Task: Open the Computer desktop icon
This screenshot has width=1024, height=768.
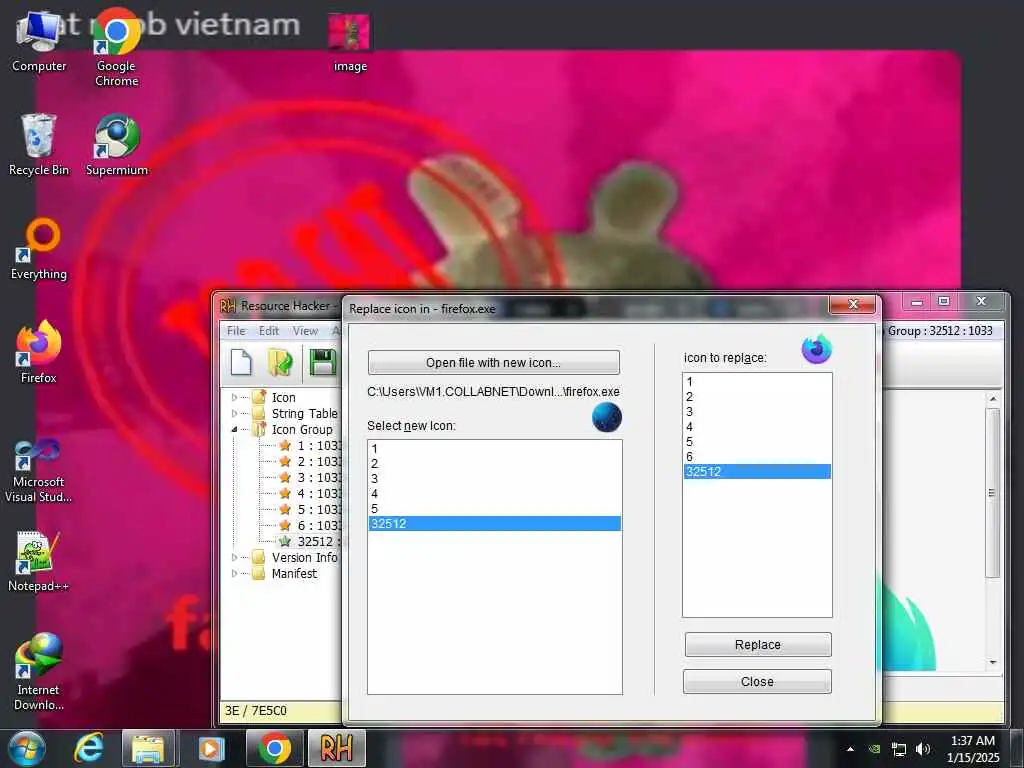Action: [x=39, y=41]
